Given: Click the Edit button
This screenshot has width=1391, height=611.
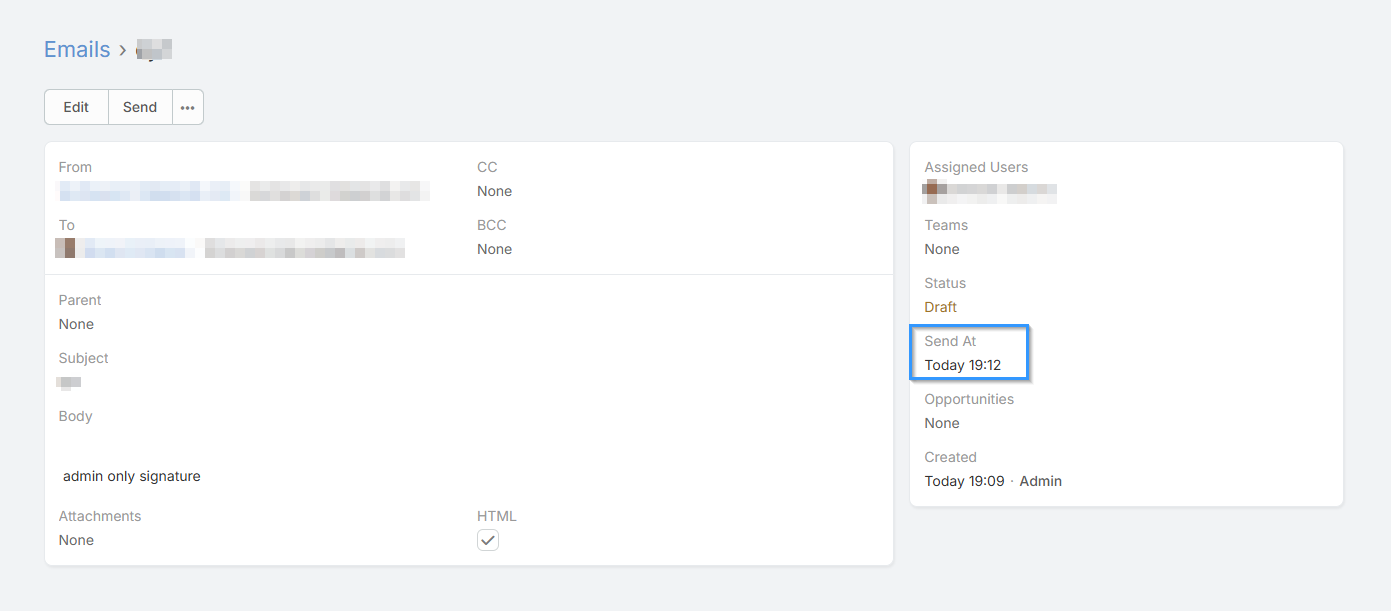Looking at the screenshot, I should coord(76,107).
